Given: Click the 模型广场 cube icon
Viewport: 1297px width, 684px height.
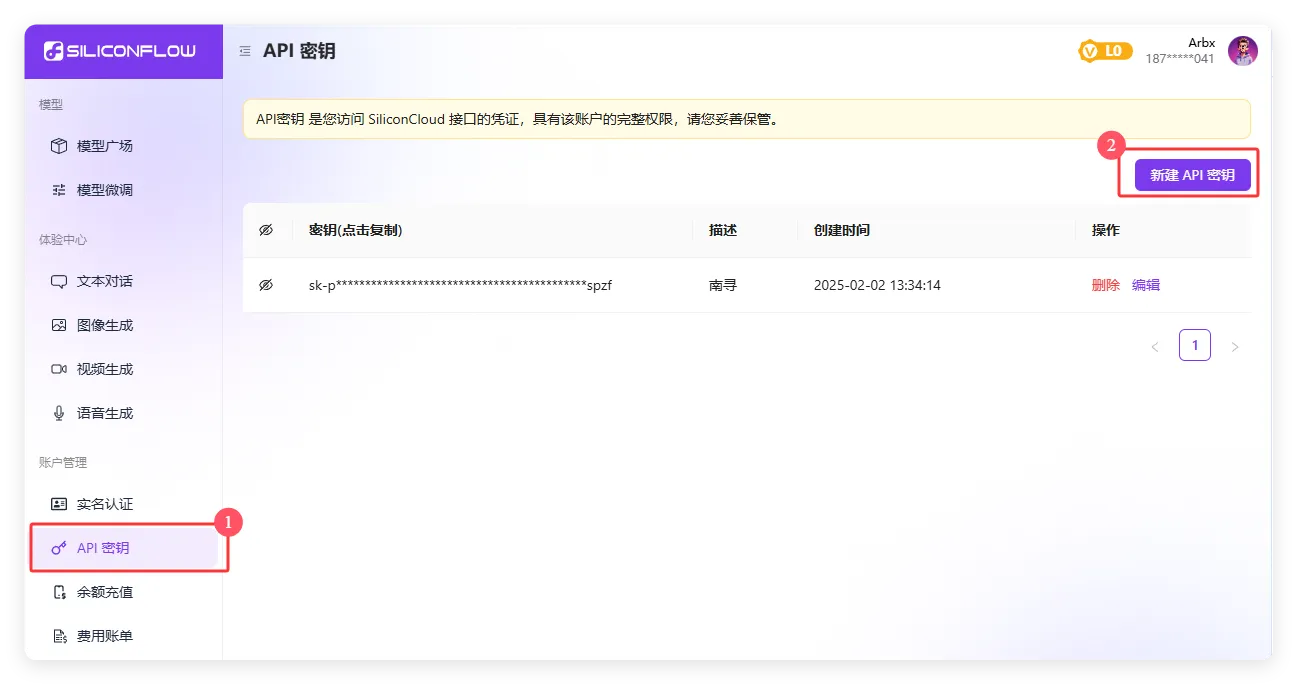Looking at the screenshot, I should tap(59, 146).
